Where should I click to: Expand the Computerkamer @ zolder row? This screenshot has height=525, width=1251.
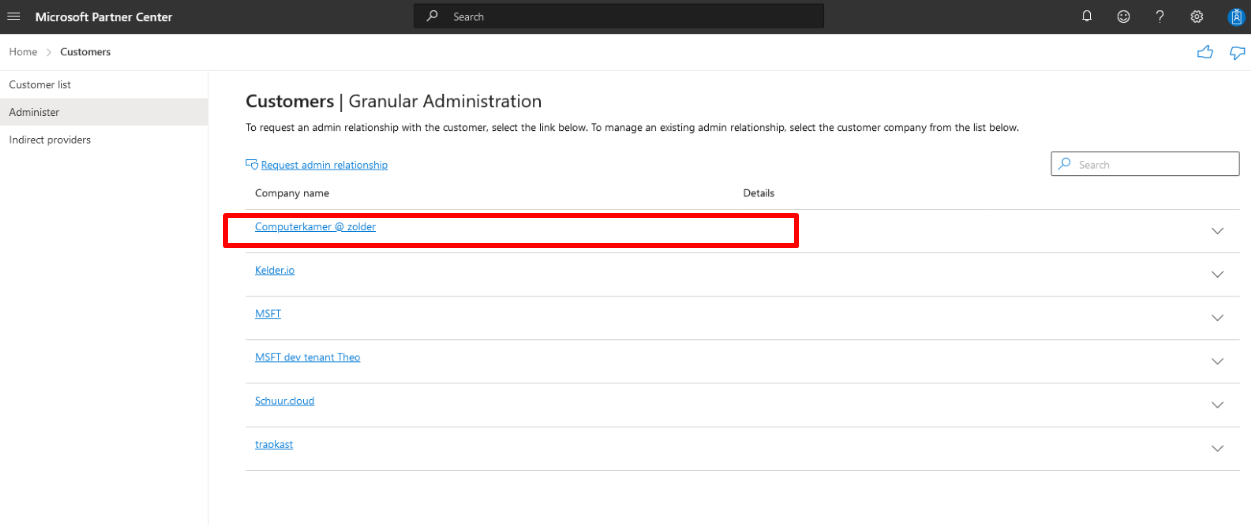coord(1217,231)
